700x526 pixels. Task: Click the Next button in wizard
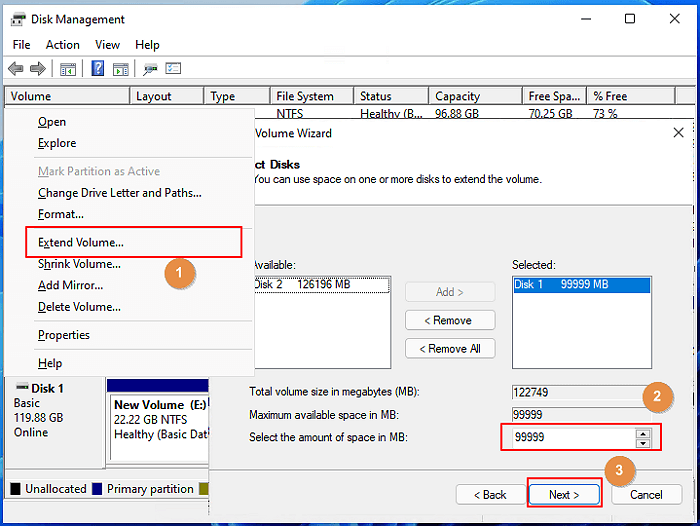pos(564,494)
